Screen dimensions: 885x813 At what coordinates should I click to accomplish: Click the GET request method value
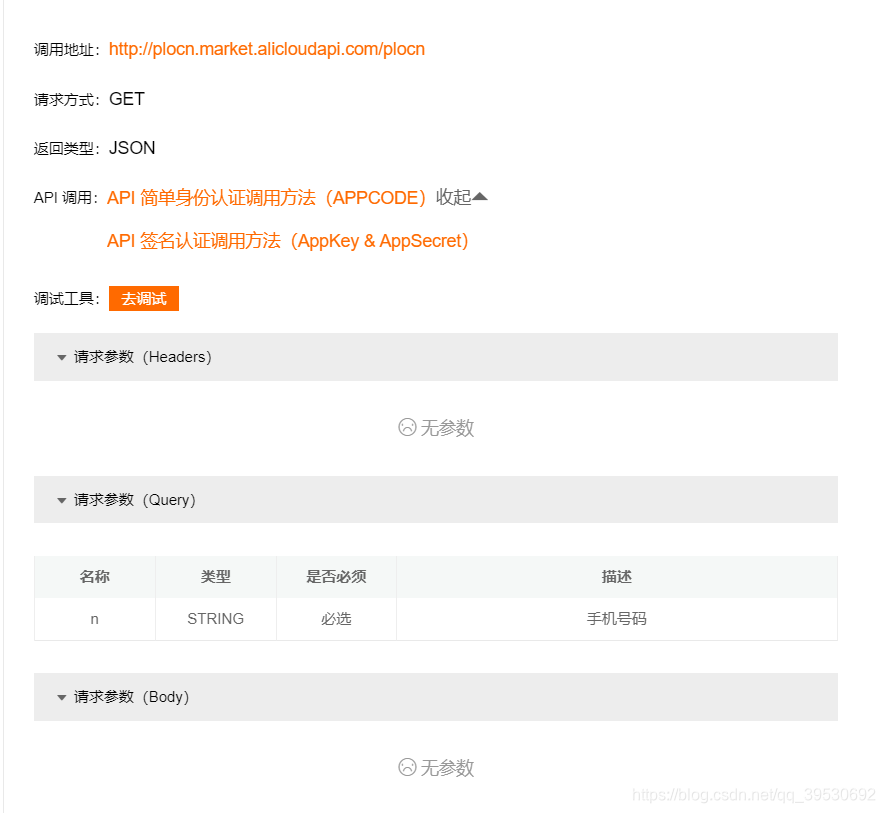(127, 99)
